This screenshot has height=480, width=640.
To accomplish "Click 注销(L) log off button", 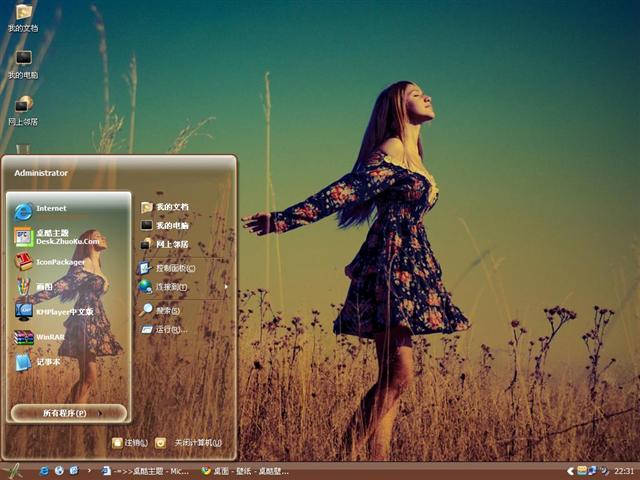I will tap(130, 442).
